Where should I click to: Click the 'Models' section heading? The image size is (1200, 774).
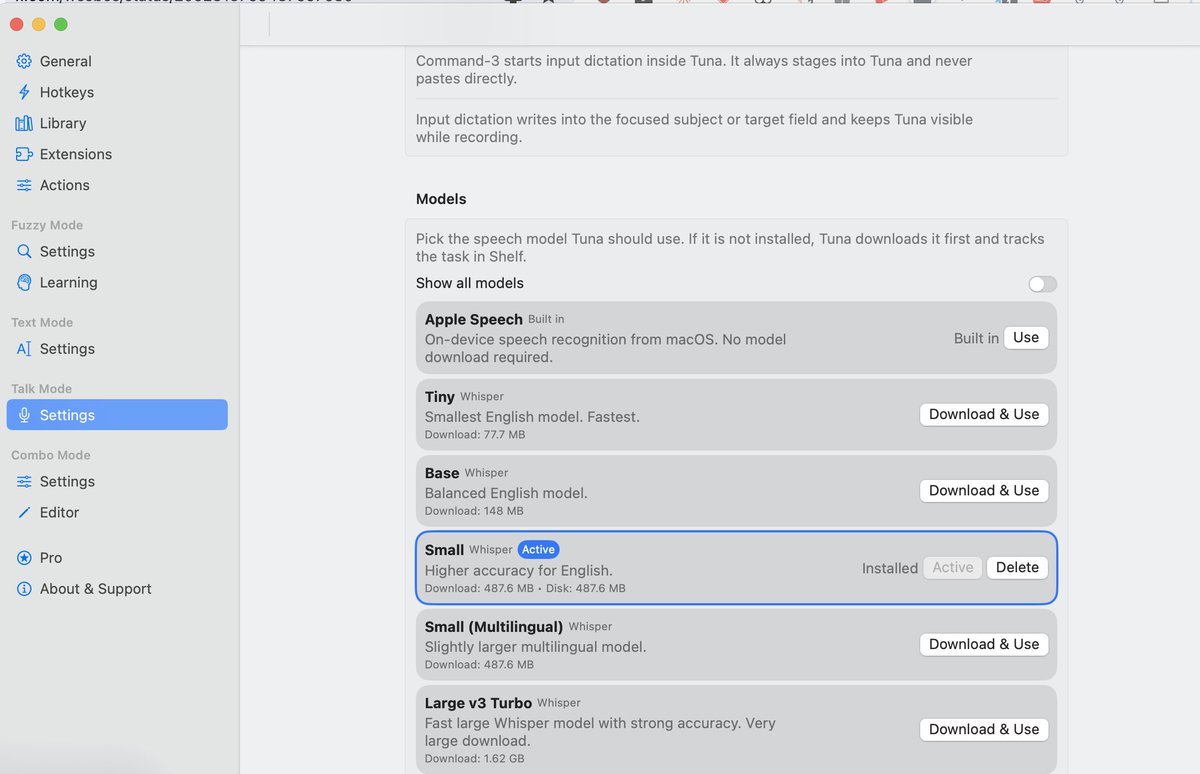click(x=441, y=199)
